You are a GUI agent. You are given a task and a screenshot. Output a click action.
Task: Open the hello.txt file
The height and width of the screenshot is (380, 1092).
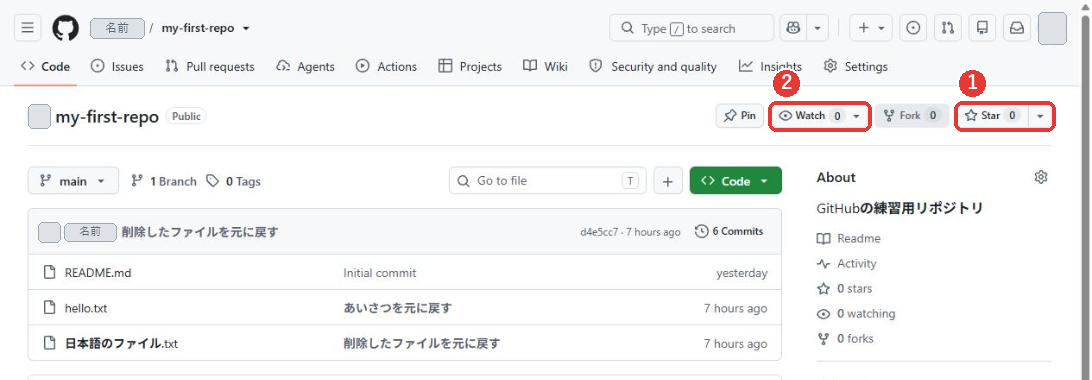click(86, 308)
